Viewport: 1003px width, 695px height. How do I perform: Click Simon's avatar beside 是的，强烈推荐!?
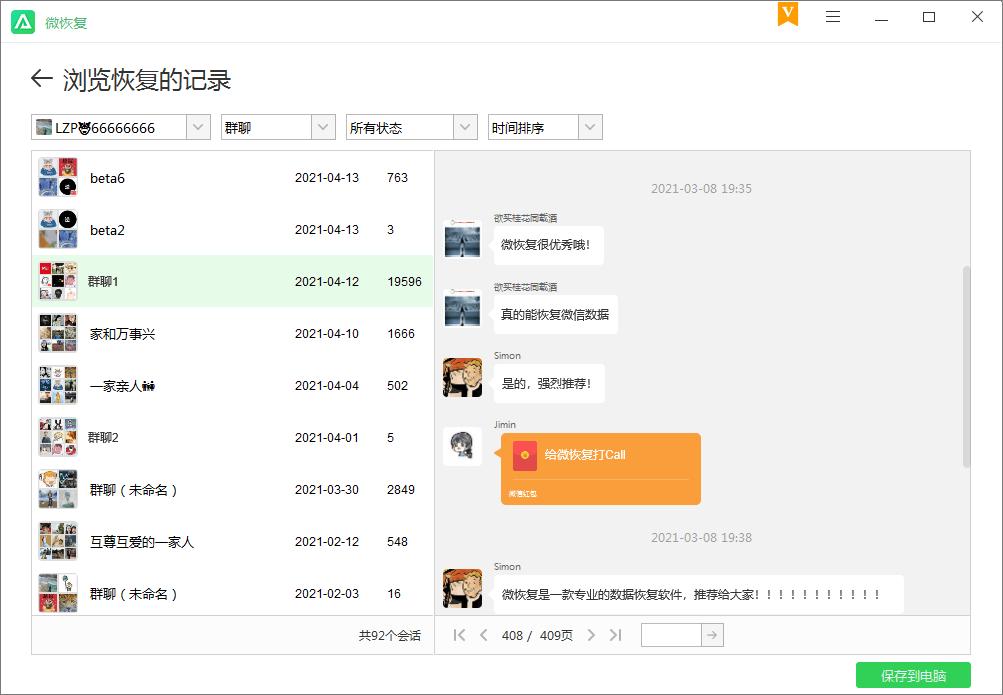(462, 377)
